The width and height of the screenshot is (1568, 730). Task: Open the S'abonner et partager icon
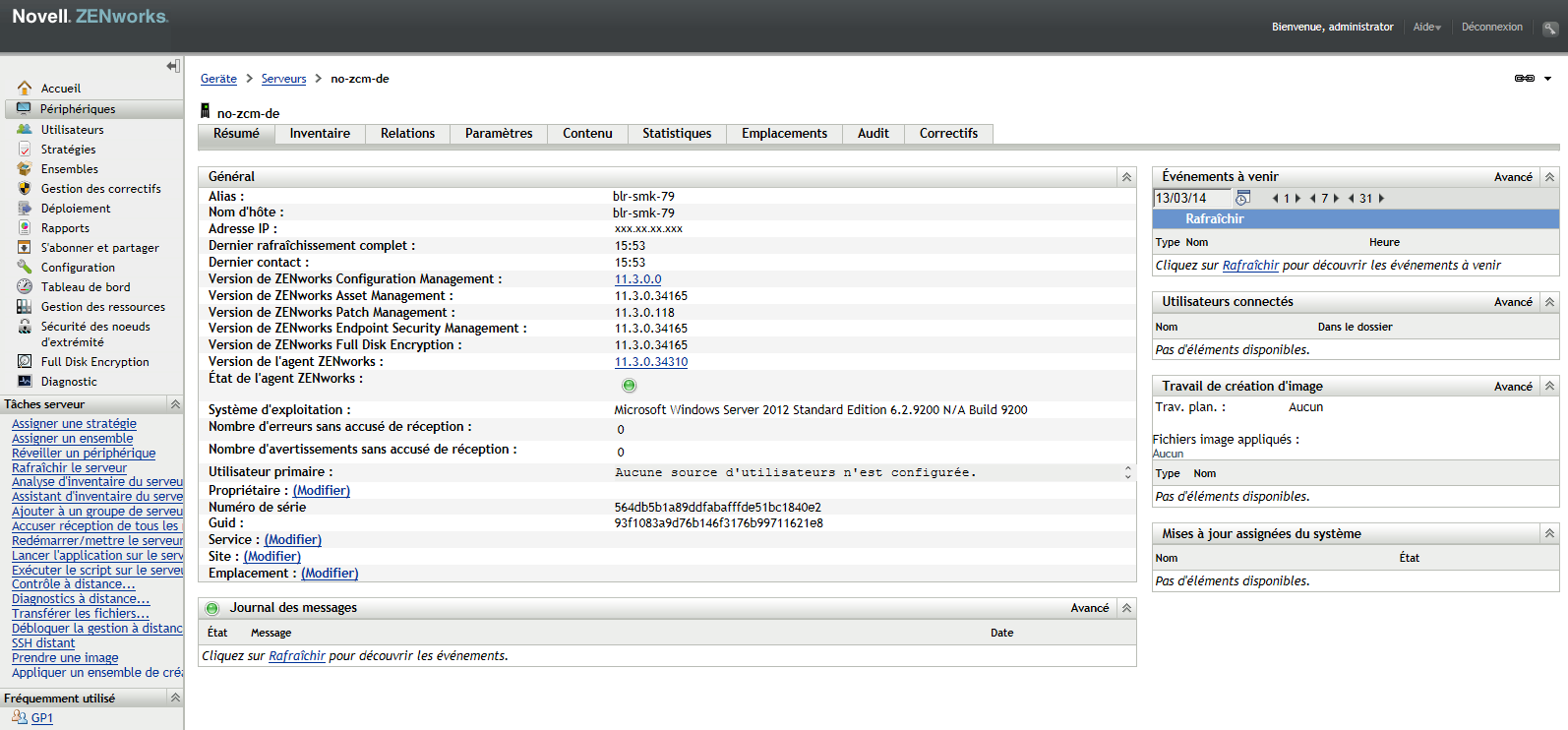[x=25, y=248]
